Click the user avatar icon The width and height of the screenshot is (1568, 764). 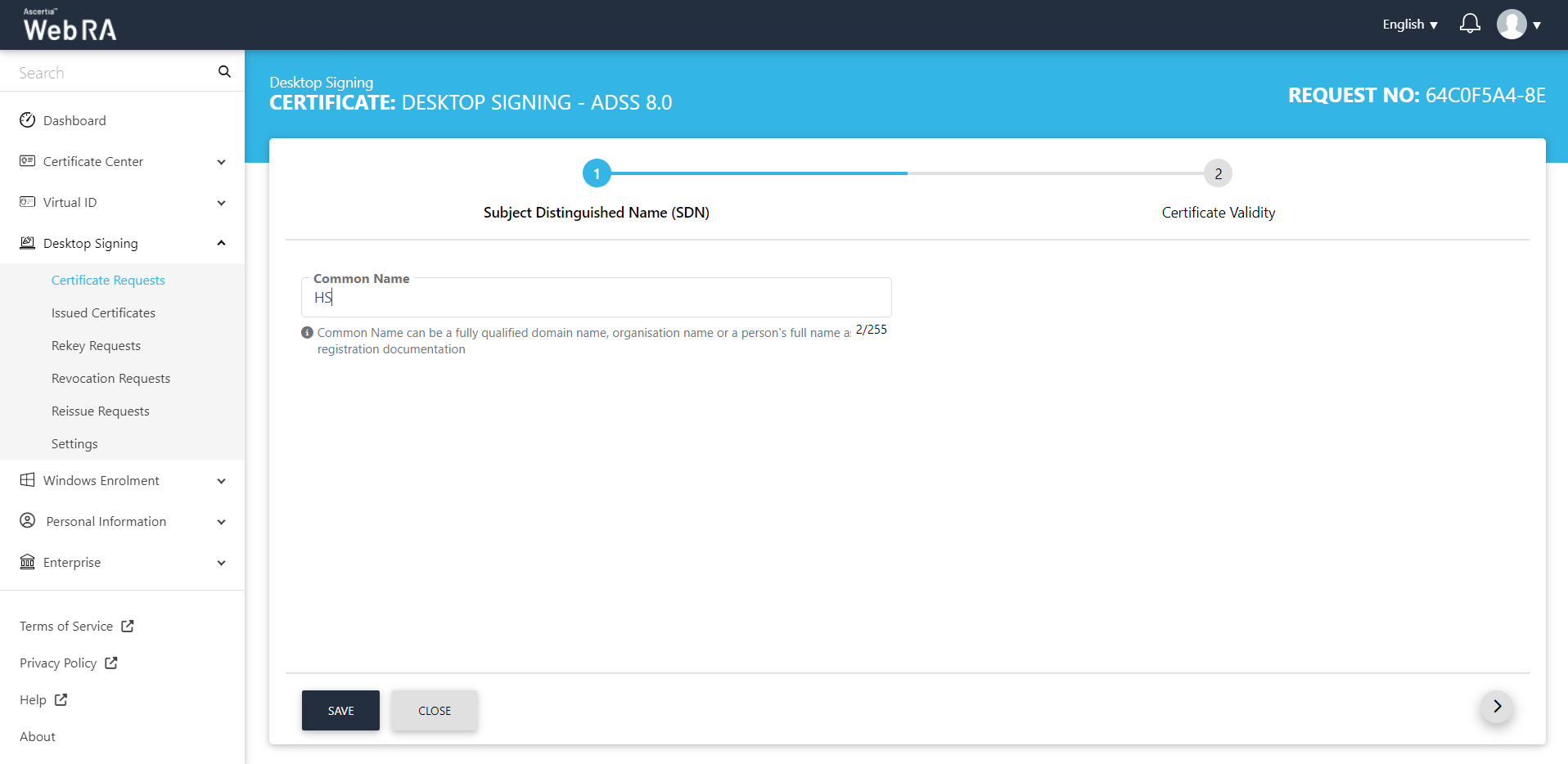click(1512, 25)
